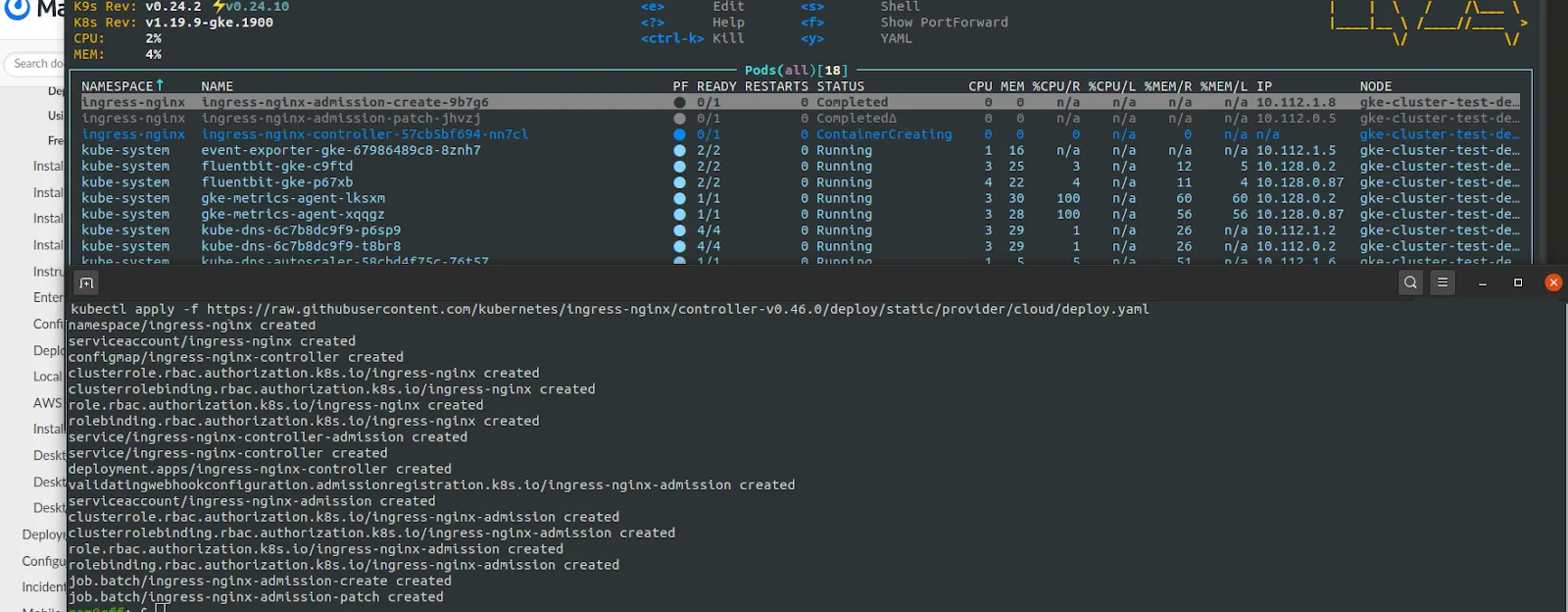This screenshot has width=1568, height=612.
Task: Click the %CPU/R column header
Action: tap(1056, 86)
